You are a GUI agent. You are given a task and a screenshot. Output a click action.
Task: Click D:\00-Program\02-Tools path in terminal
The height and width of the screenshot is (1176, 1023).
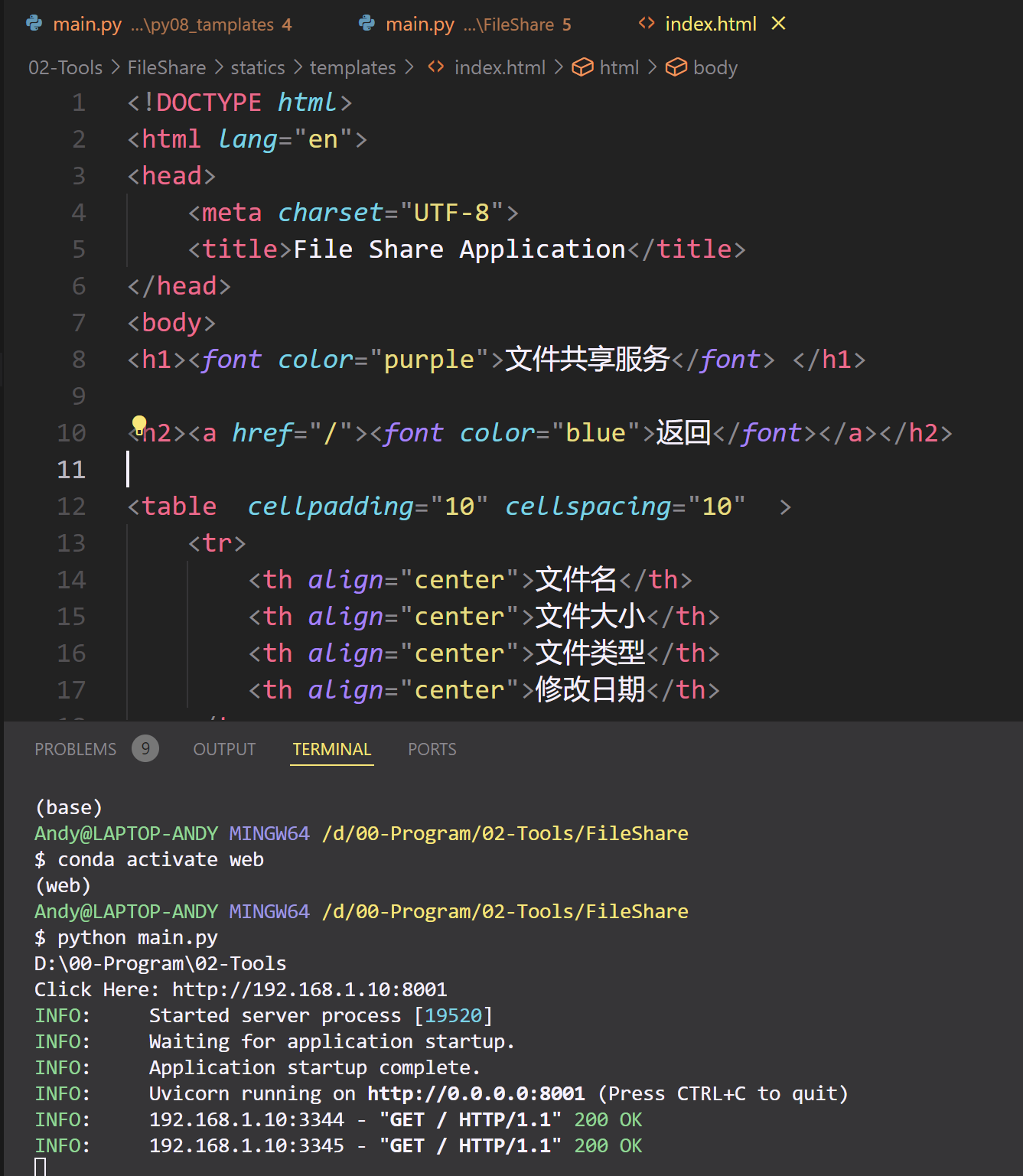click(161, 963)
